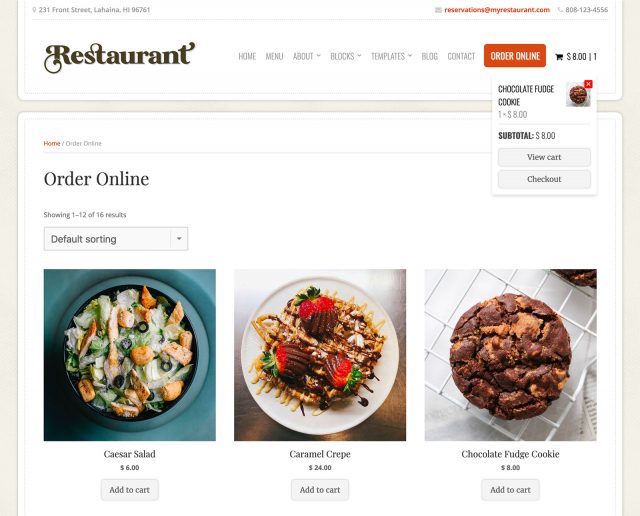Image resolution: width=640 pixels, height=516 pixels.
Task: Click the envelope icon beside the reservations email
Action: point(438,10)
